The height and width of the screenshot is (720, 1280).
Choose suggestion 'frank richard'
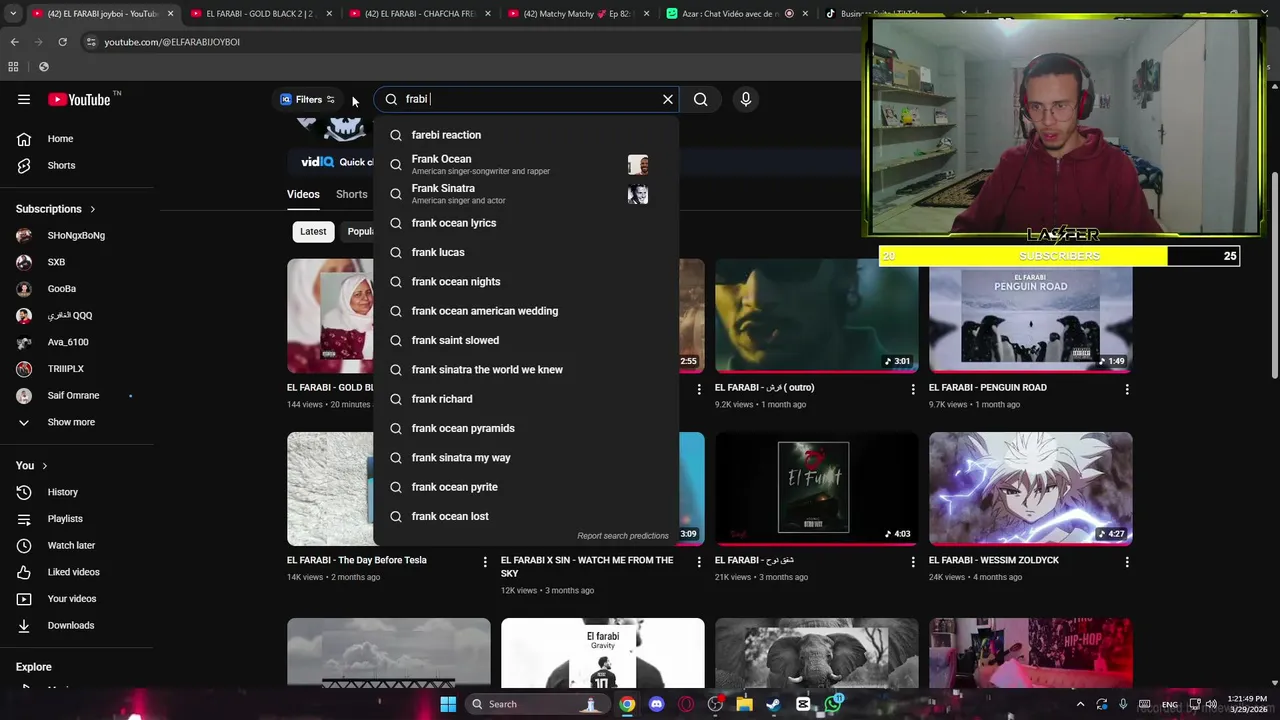(526, 399)
